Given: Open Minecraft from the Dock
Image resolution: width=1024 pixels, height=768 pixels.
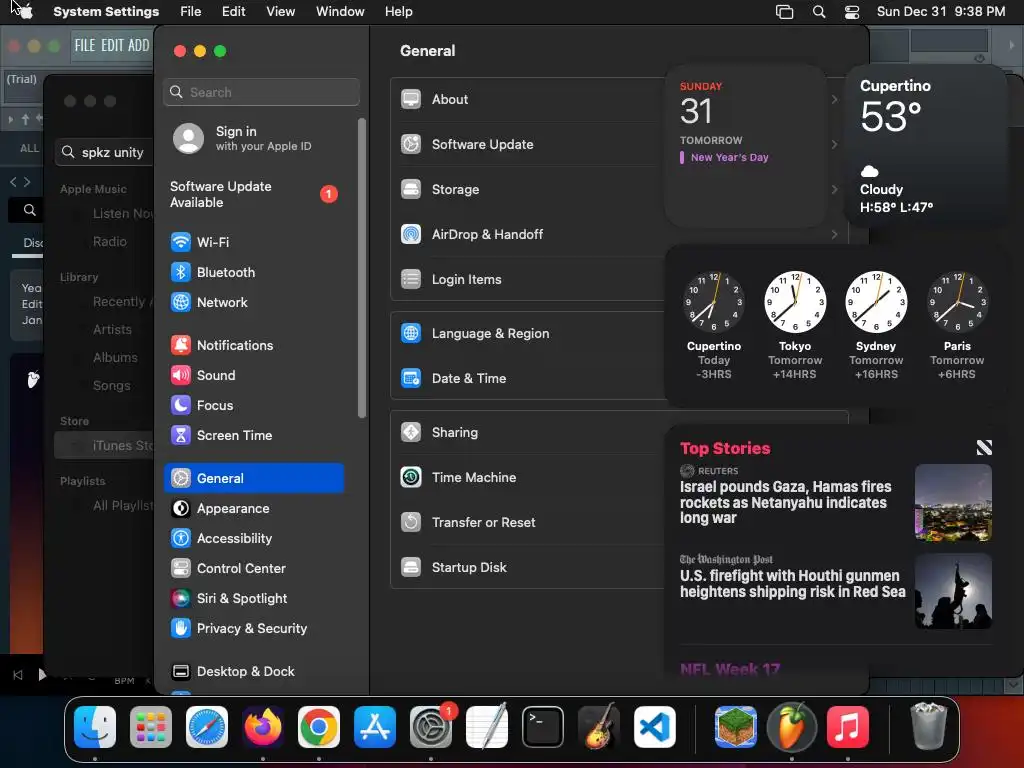Looking at the screenshot, I should pos(736,727).
